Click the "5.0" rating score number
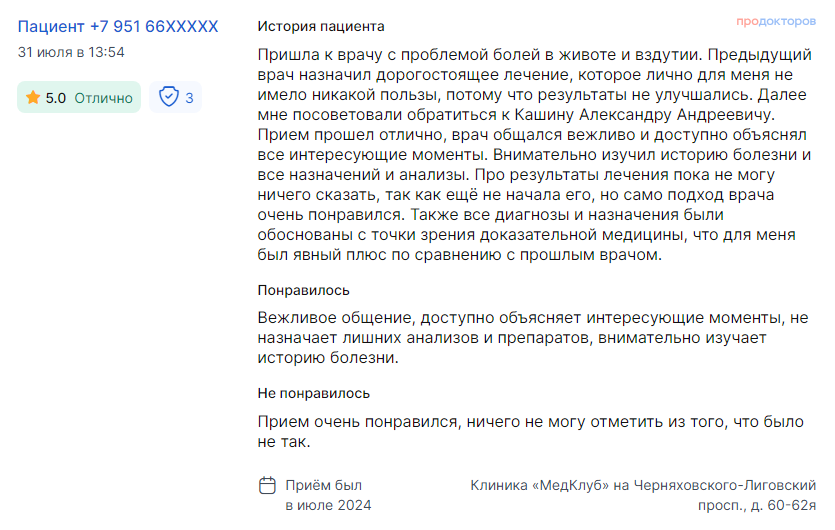The width and height of the screenshot is (835, 530). coord(56,98)
